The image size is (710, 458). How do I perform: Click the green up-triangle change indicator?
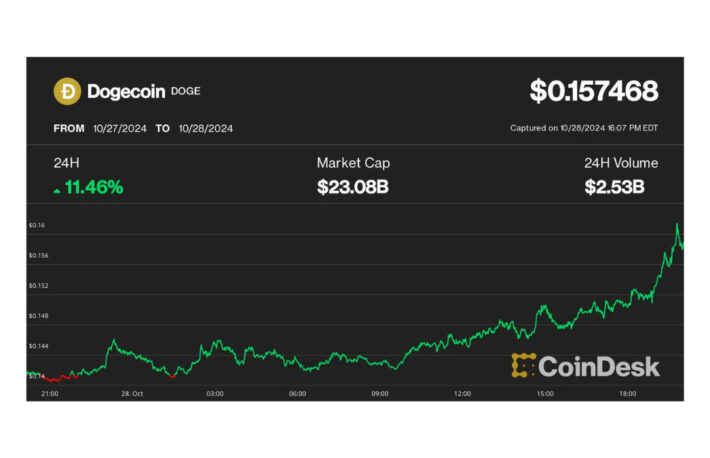pyautogui.click(x=57, y=188)
